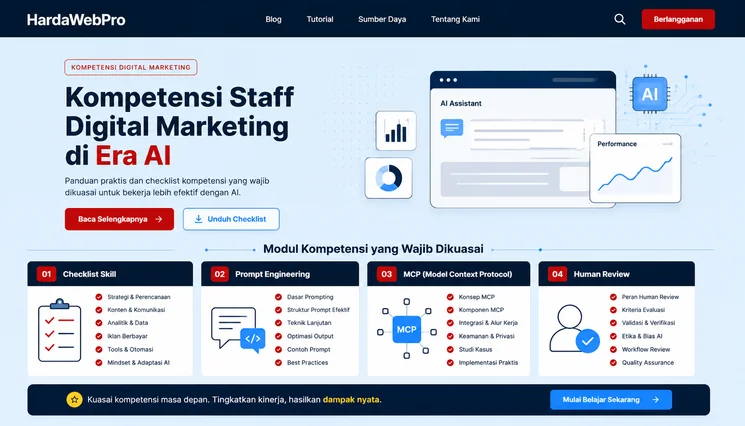Click the Tools & Otomasi text
Screen dimensions: 745x426
tap(130, 350)
